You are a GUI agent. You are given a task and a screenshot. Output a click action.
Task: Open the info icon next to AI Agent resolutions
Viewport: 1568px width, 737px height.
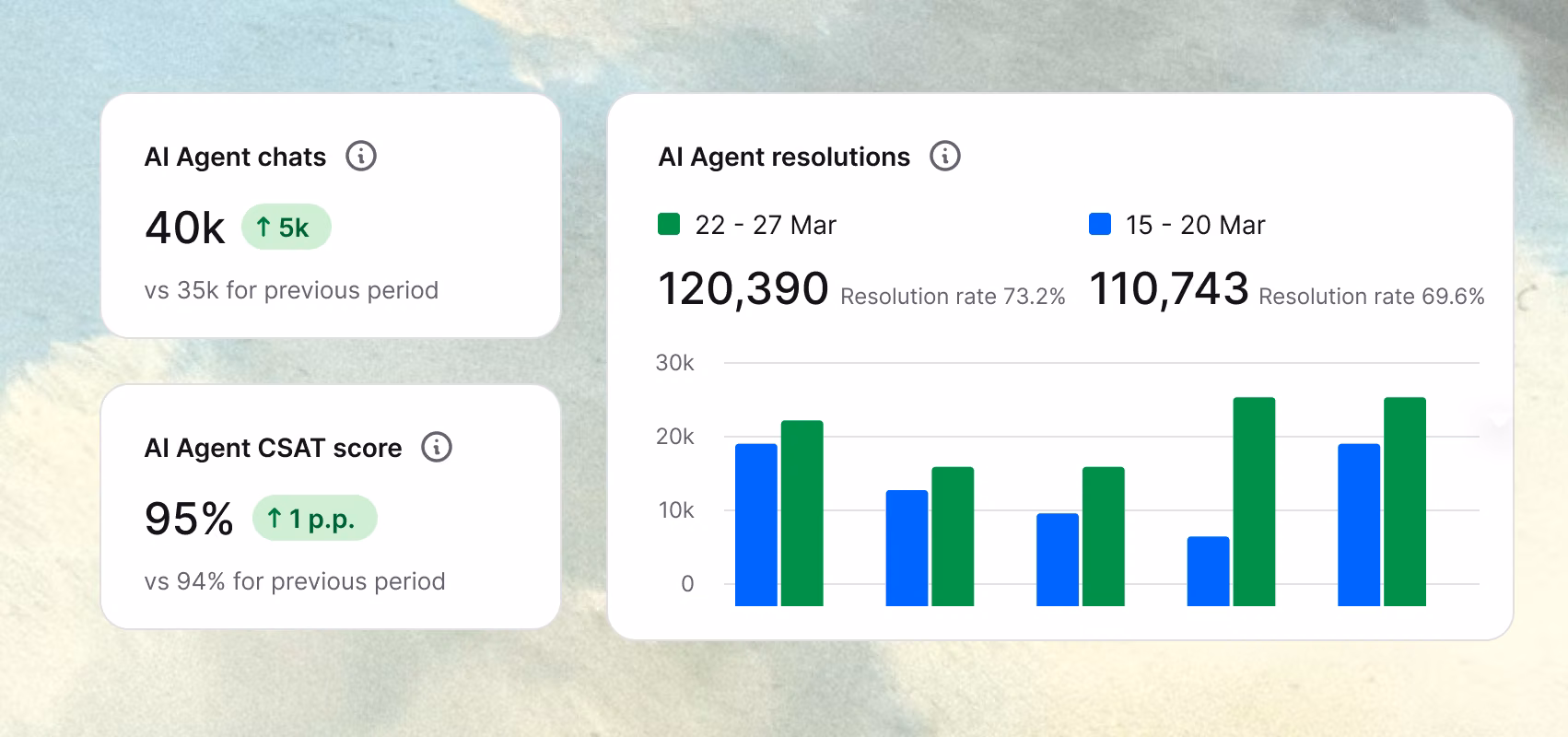[945, 156]
